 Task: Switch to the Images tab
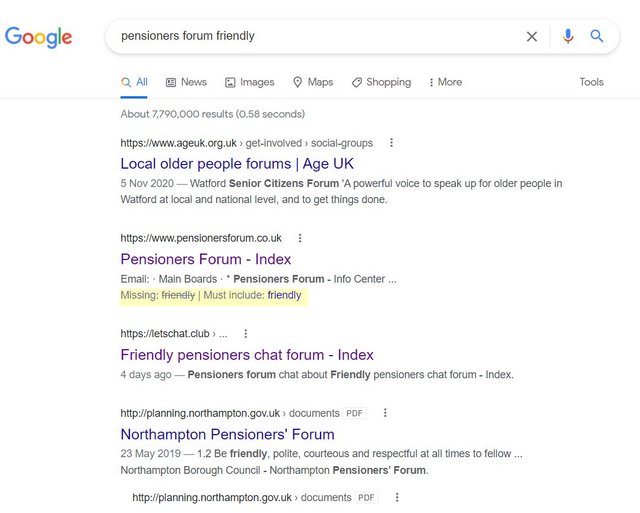click(x=249, y=82)
